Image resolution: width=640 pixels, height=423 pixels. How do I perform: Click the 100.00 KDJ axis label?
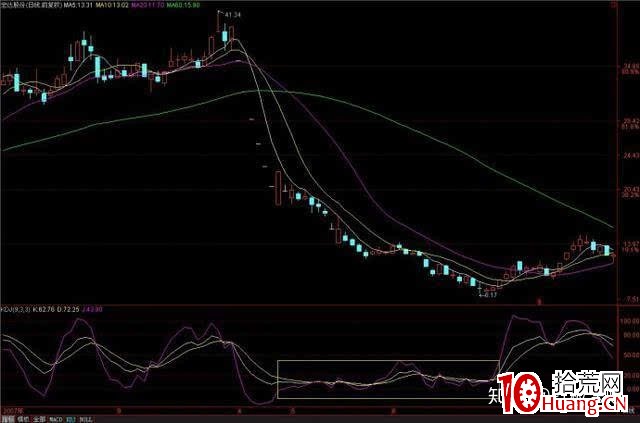click(631, 321)
